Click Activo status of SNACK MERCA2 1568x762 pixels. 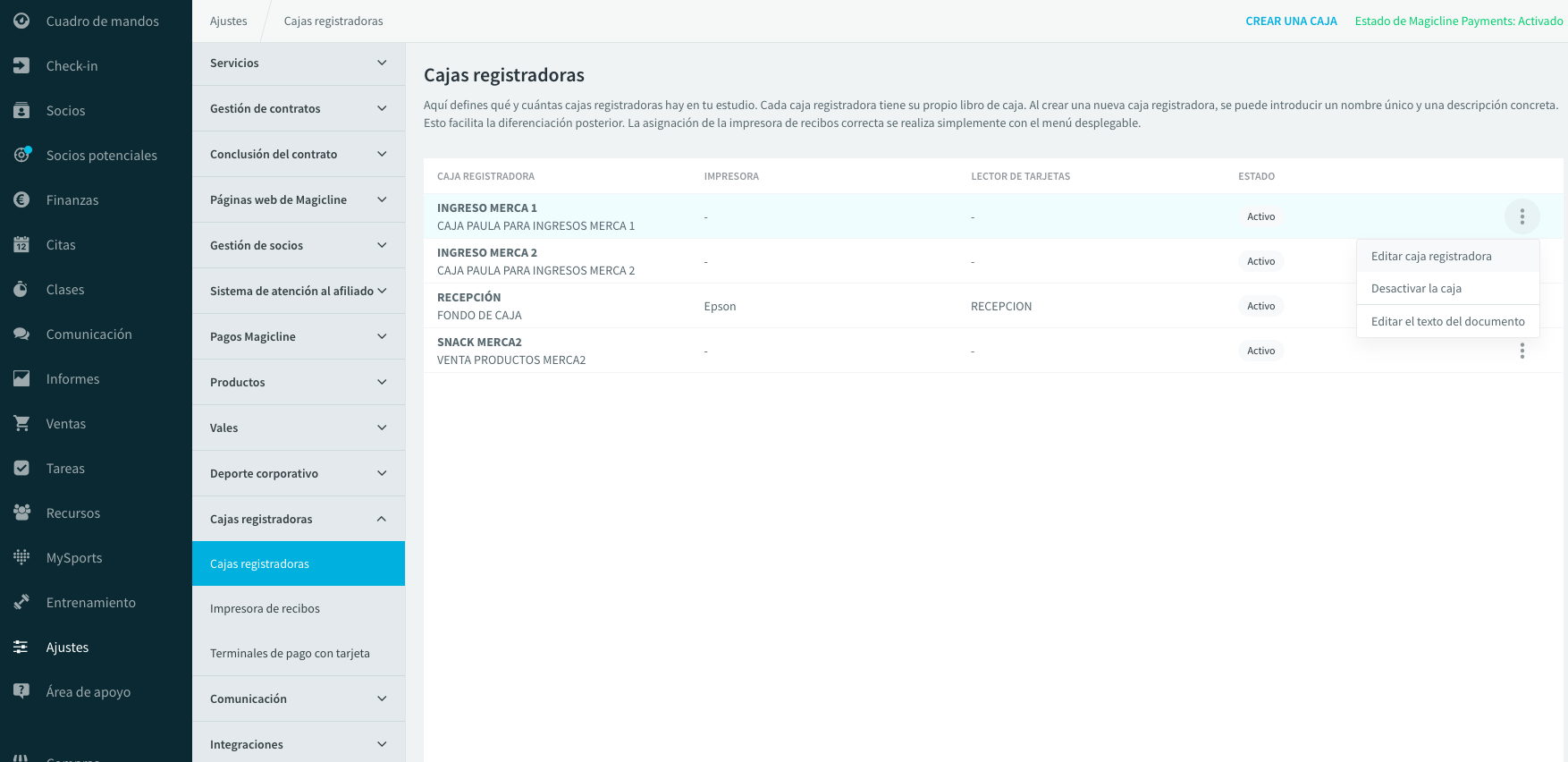(1260, 351)
